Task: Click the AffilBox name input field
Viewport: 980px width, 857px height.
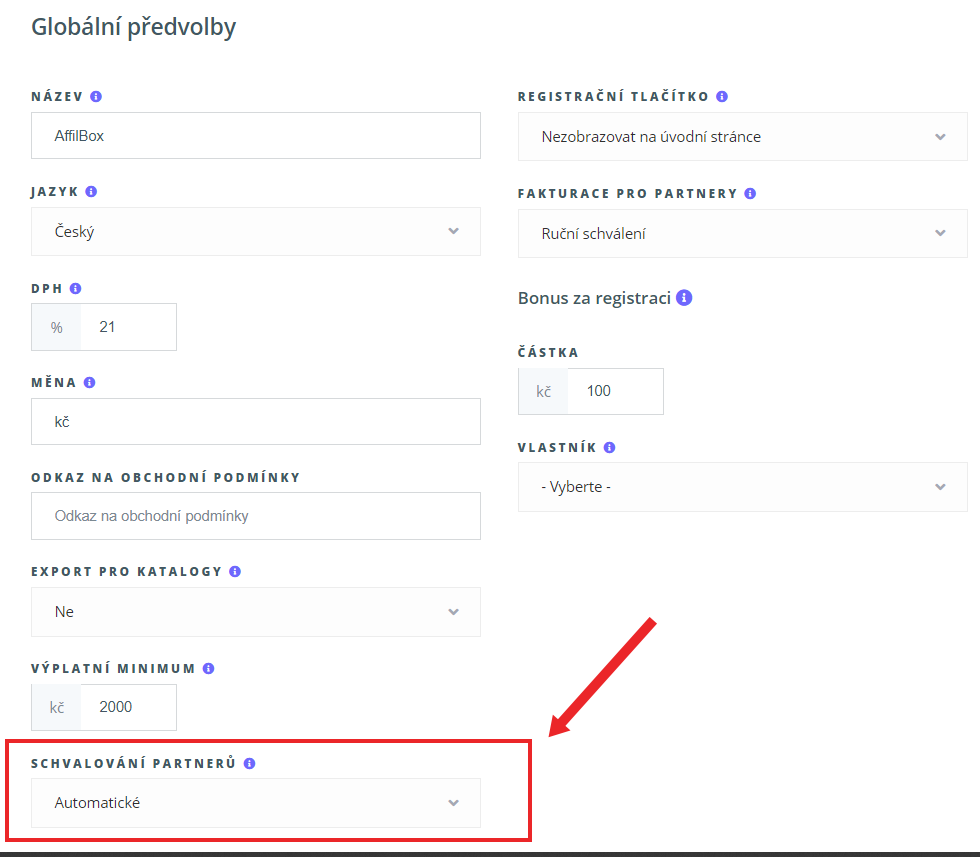Action: [256, 136]
